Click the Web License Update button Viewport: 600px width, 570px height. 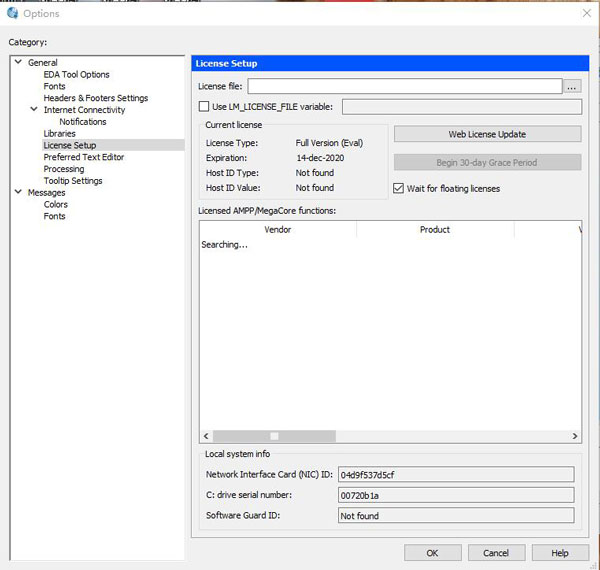487,134
